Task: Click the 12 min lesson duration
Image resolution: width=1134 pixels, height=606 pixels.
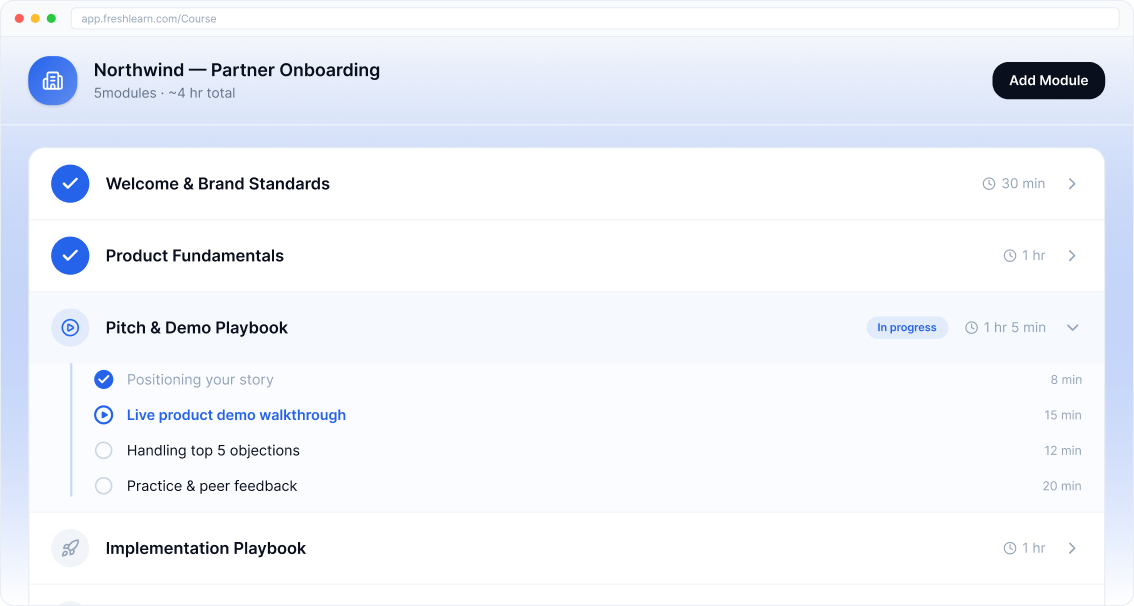Action: click(x=1062, y=451)
